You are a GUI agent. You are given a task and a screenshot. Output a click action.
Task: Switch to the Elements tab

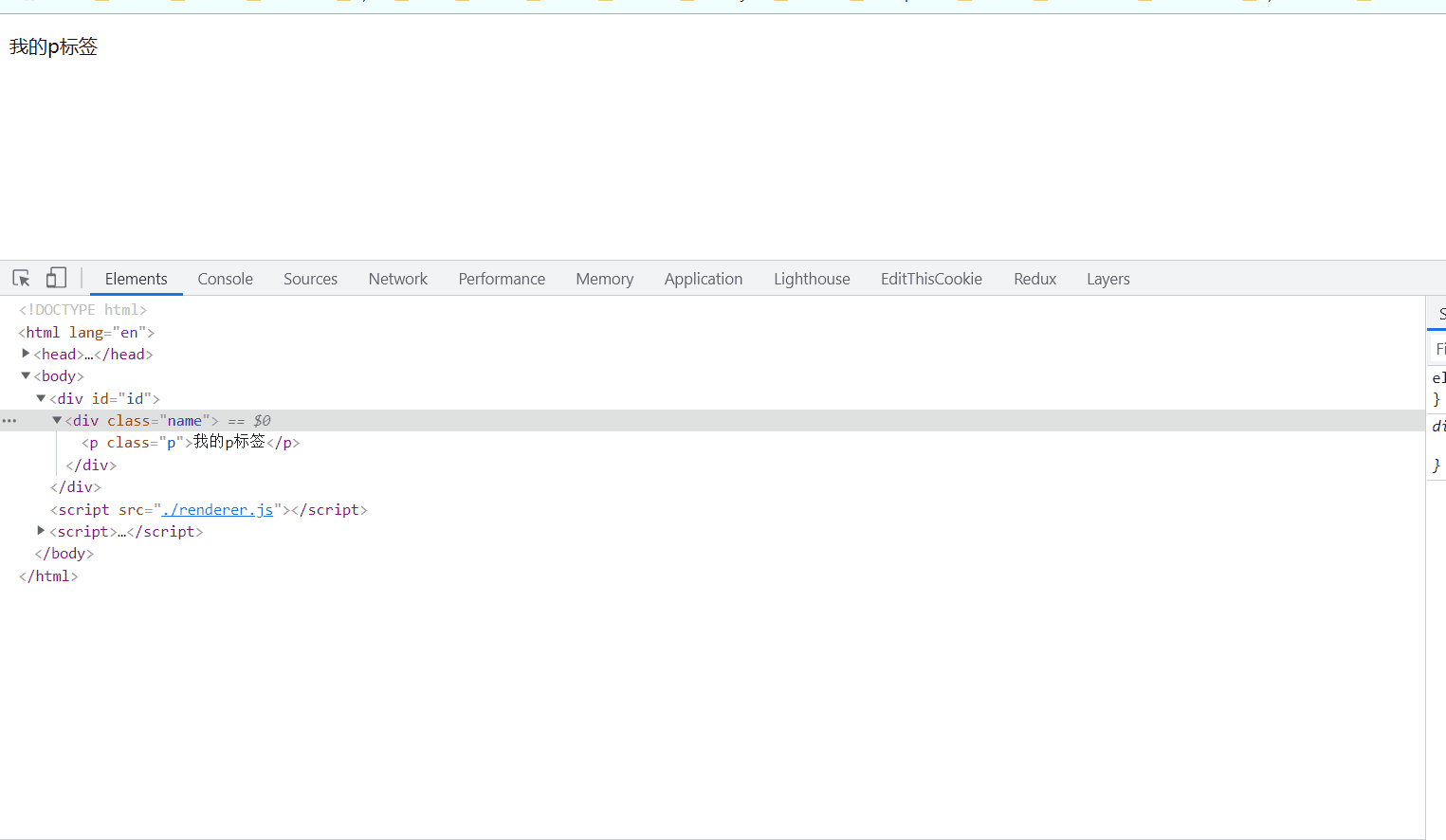(136, 279)
